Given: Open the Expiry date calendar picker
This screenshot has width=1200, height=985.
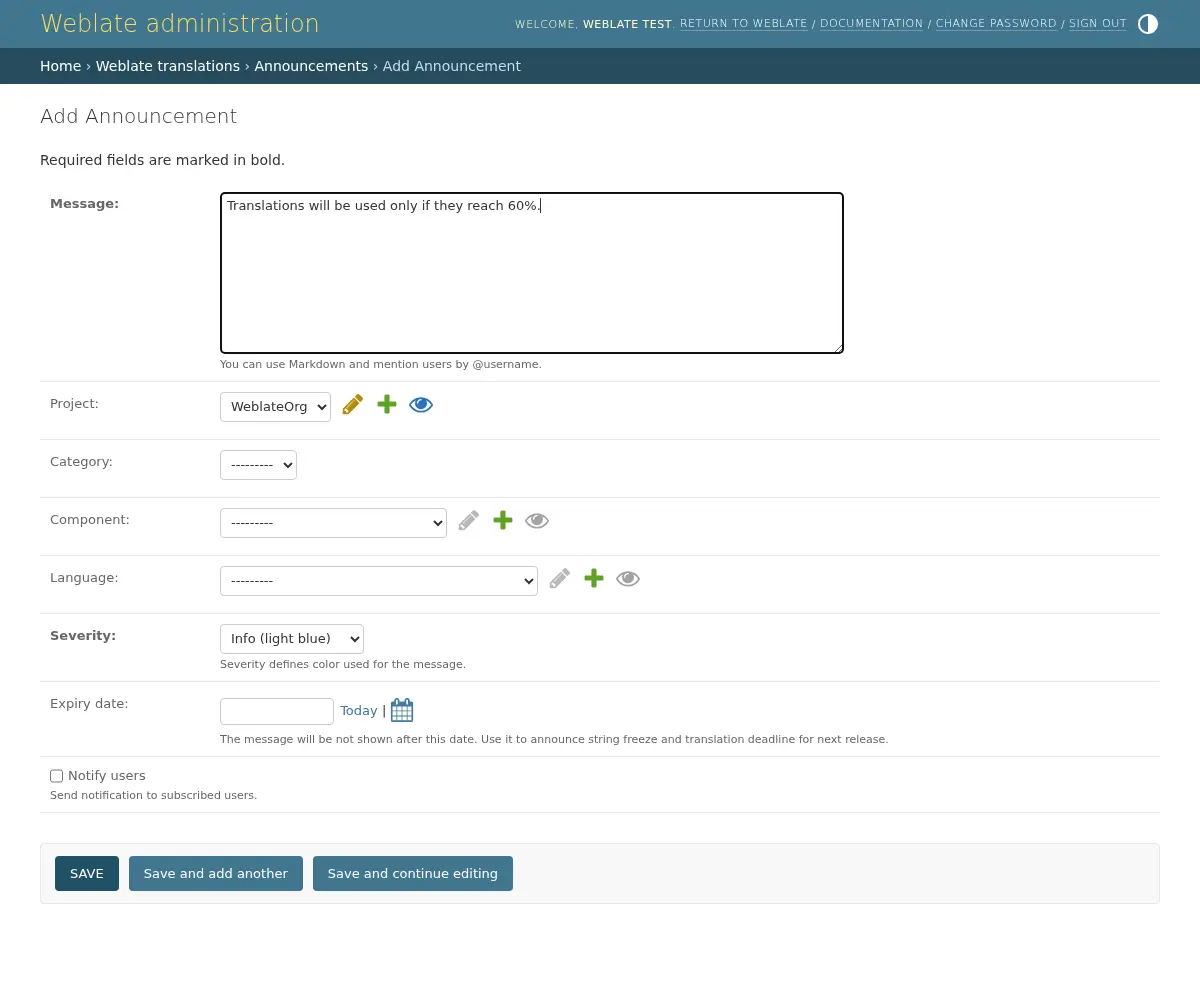Looking at the screenshot, I should pos(402,711).
